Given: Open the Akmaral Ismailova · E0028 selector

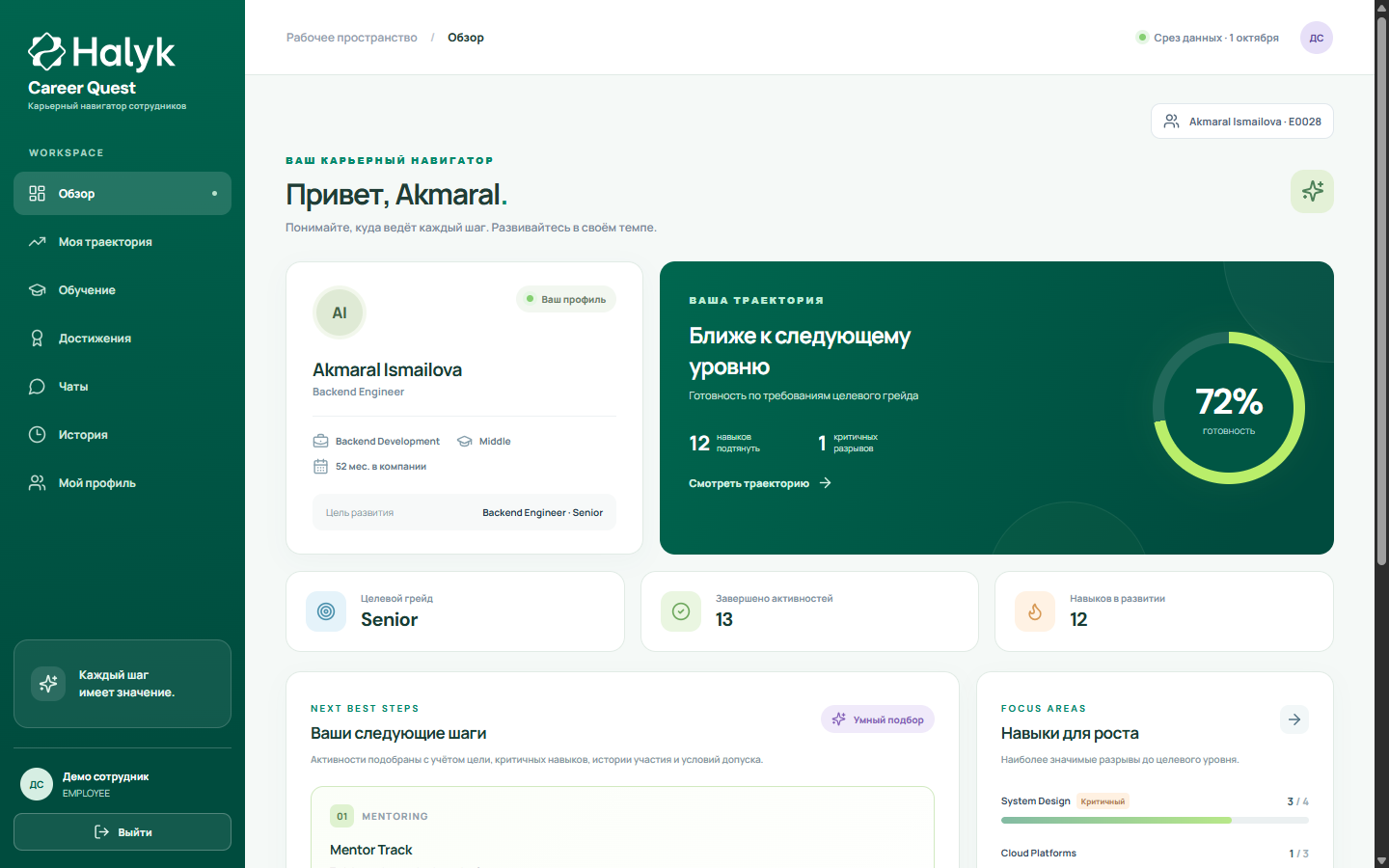Looking at the screenshot, I should [1242, 121].
